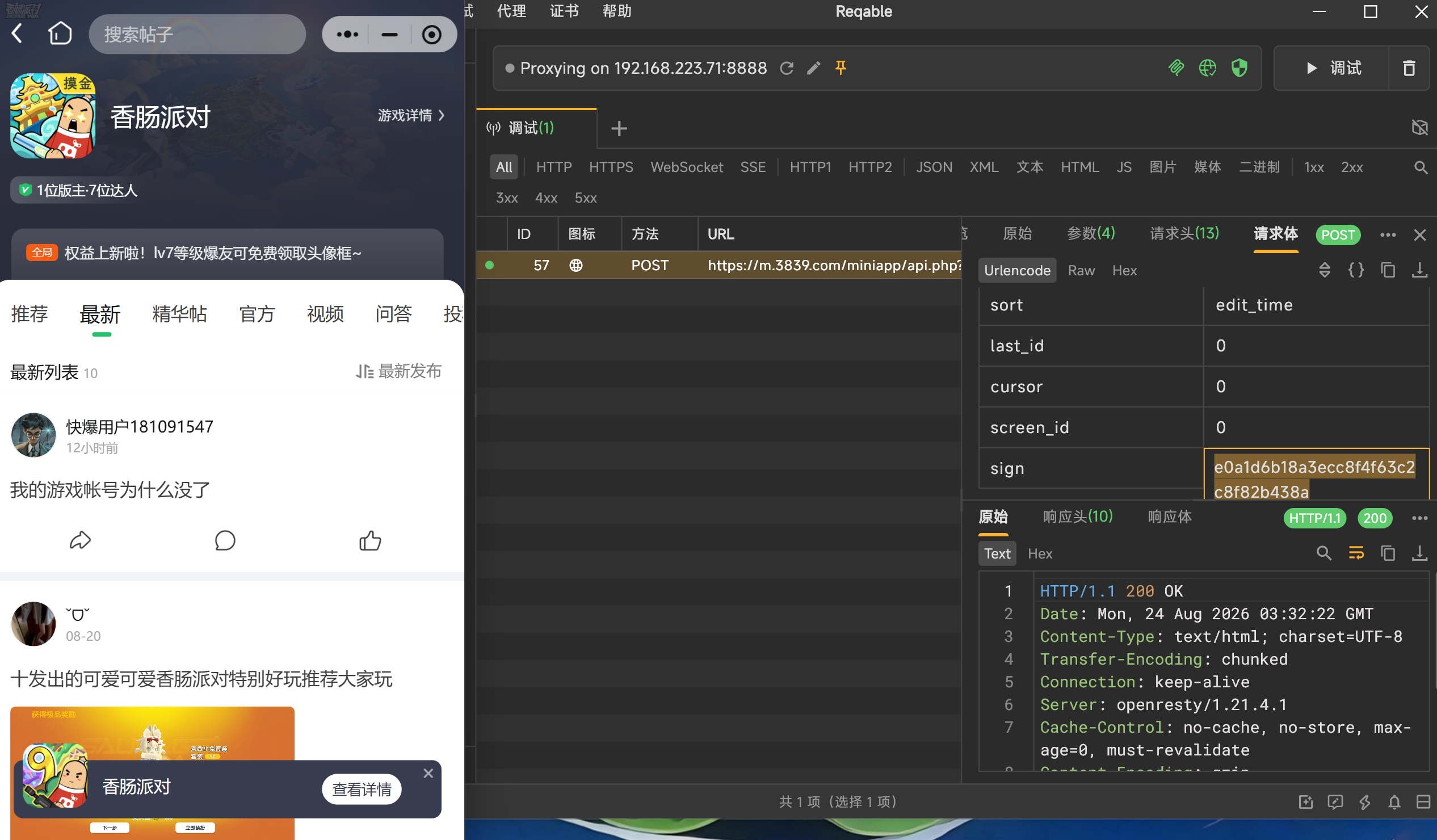This screenshot has height=840, width=1437.
Task: Filter traffic by 2xx status
Action: coord(1352,167)
